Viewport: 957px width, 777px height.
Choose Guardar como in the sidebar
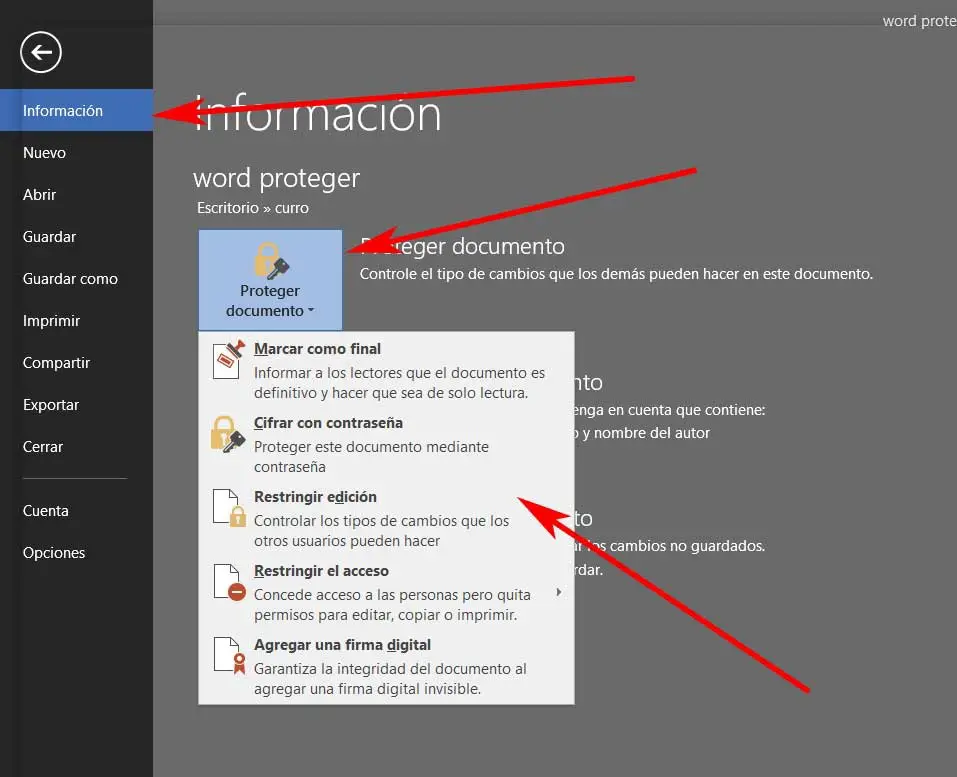point(76,279)
